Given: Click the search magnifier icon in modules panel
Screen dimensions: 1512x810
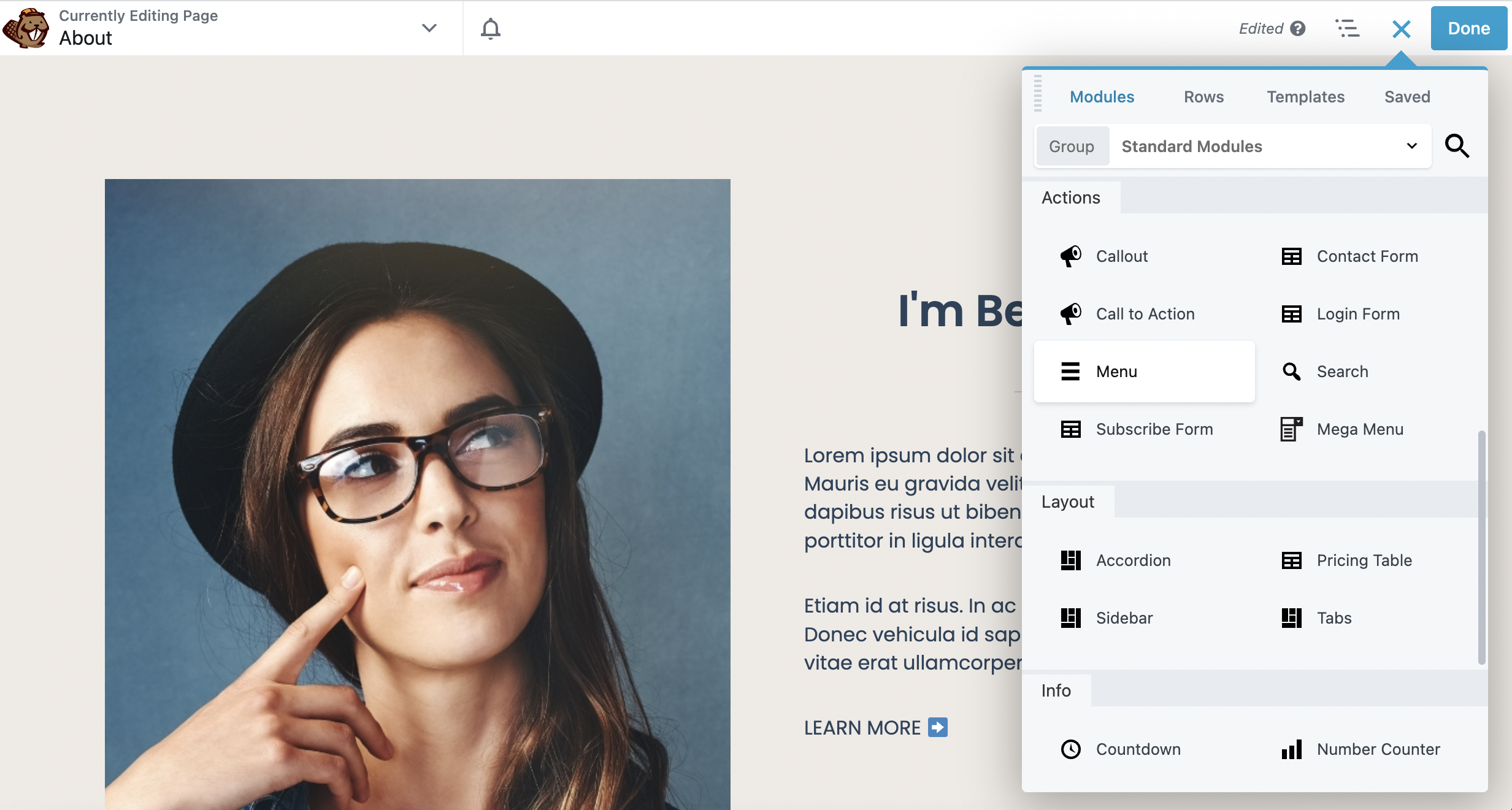Looking at the screenshot, I should [1459, 146].
